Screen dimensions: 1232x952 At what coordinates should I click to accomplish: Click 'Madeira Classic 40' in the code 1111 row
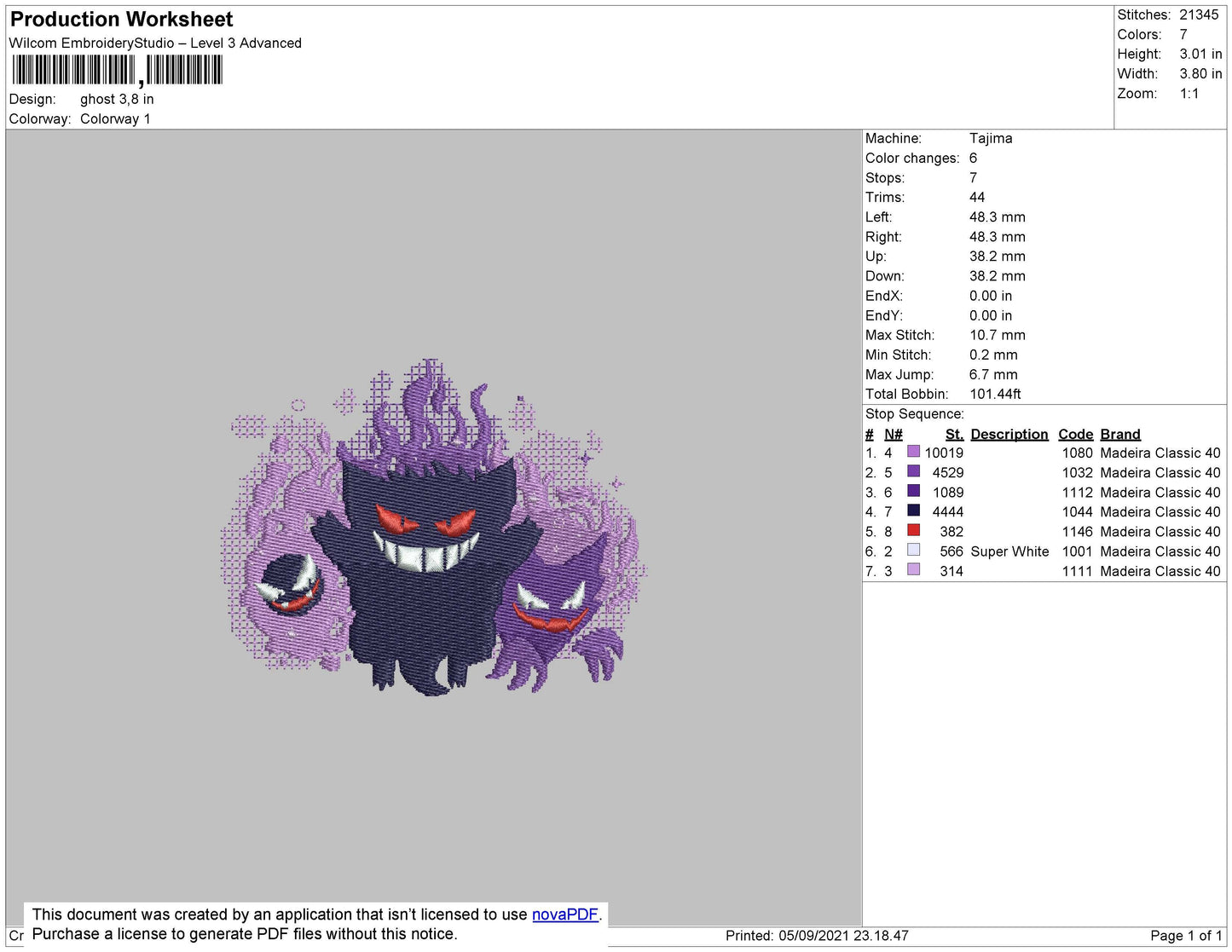coord(1160,572)
